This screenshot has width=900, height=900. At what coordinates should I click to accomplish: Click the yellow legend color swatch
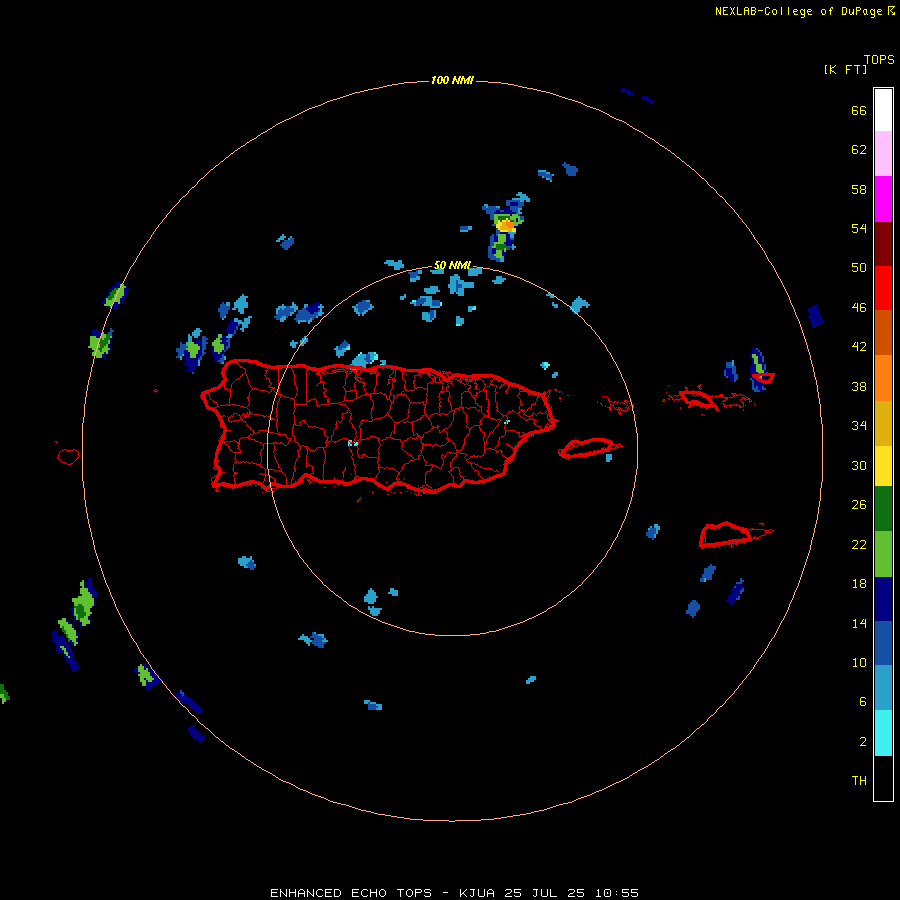click(x=883, y=466)
